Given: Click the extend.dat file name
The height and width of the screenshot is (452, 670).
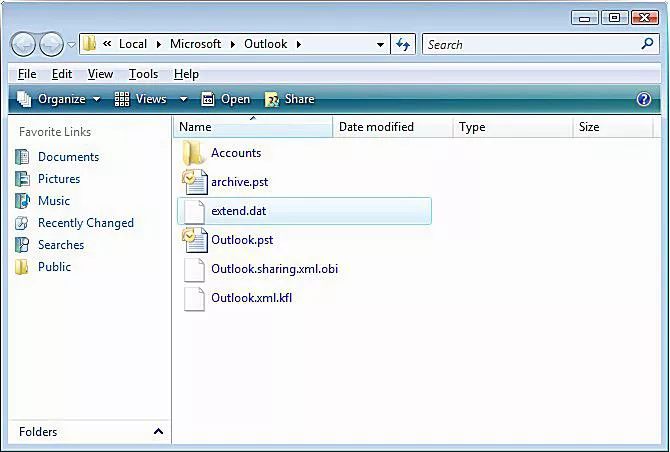Looking at the screenshot, I should pyautogui.click(x=238, y=211).
